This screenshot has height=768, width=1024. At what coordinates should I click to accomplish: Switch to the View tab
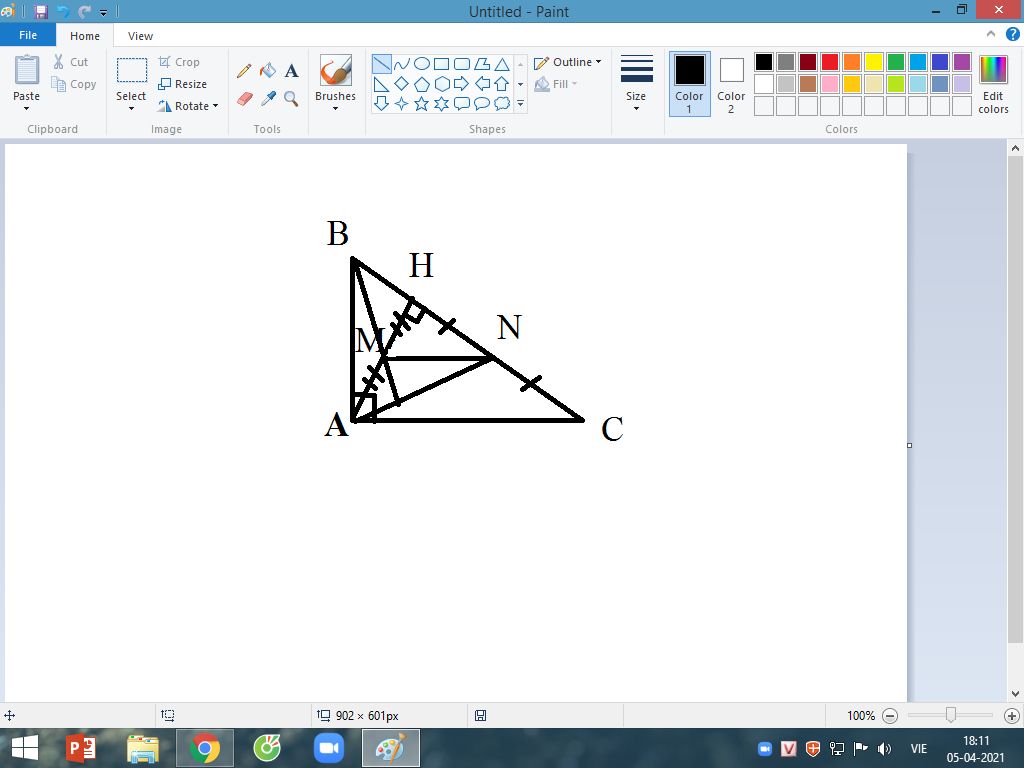point(140,36)
